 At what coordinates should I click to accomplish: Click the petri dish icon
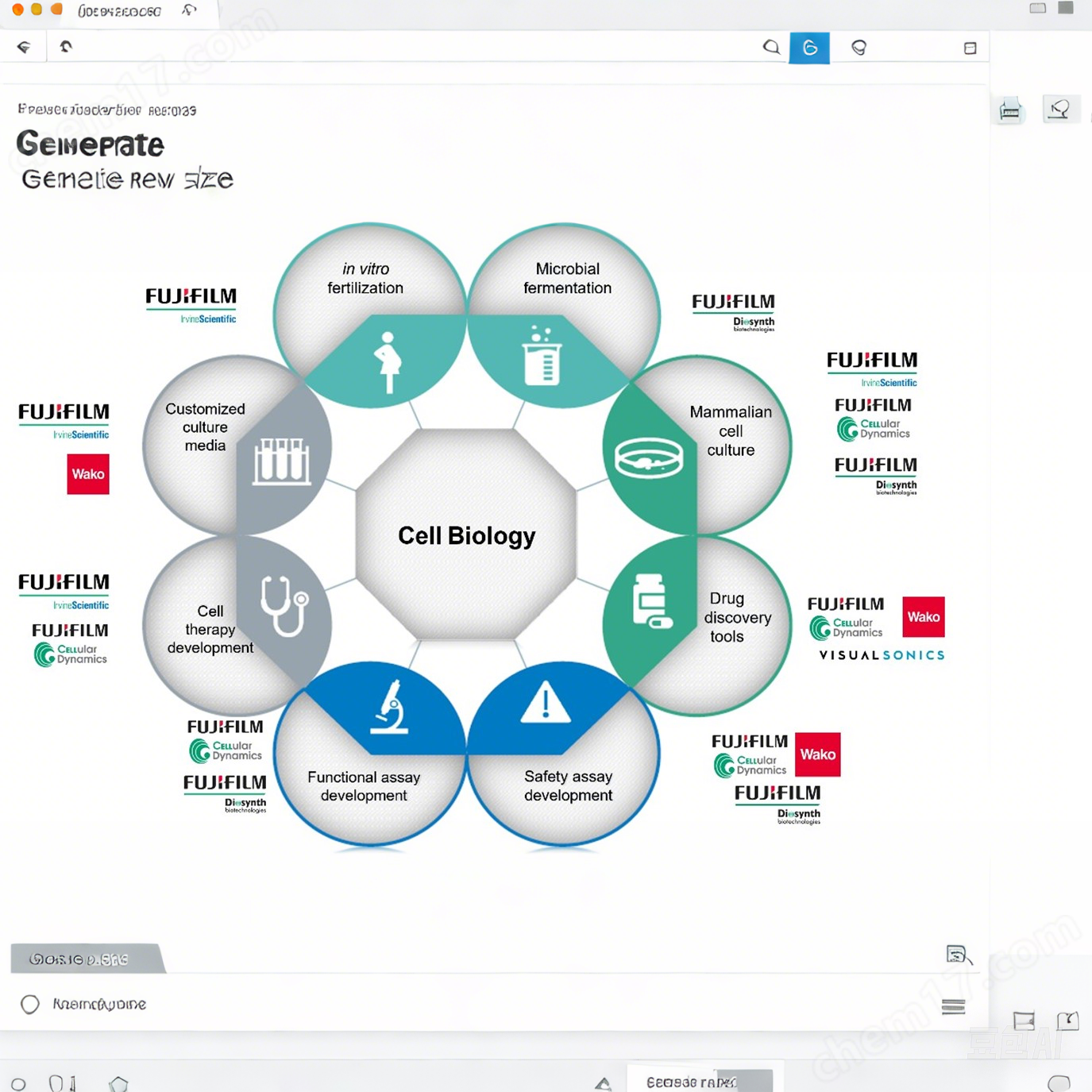click(649, 458)
